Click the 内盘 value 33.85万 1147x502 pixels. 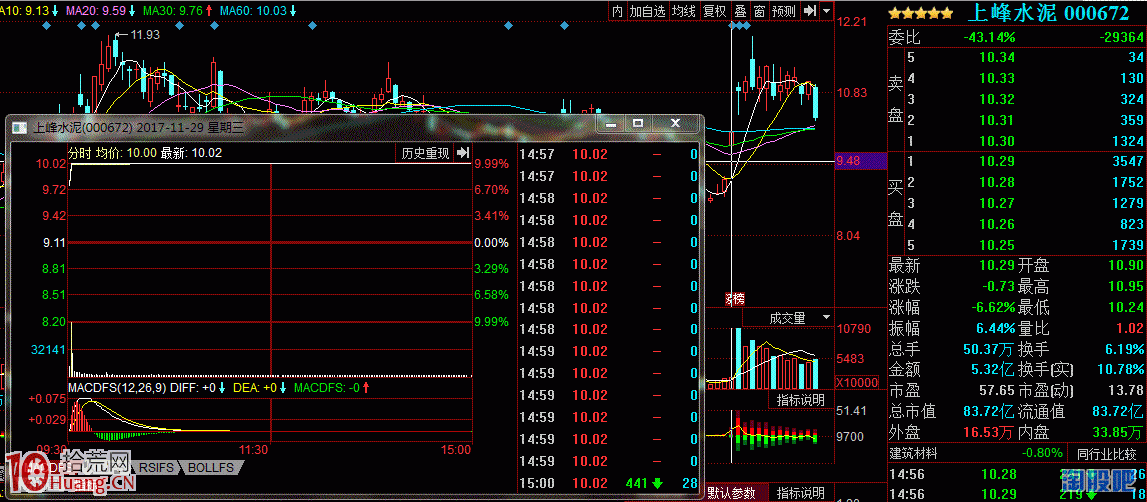click(1120, 432)
